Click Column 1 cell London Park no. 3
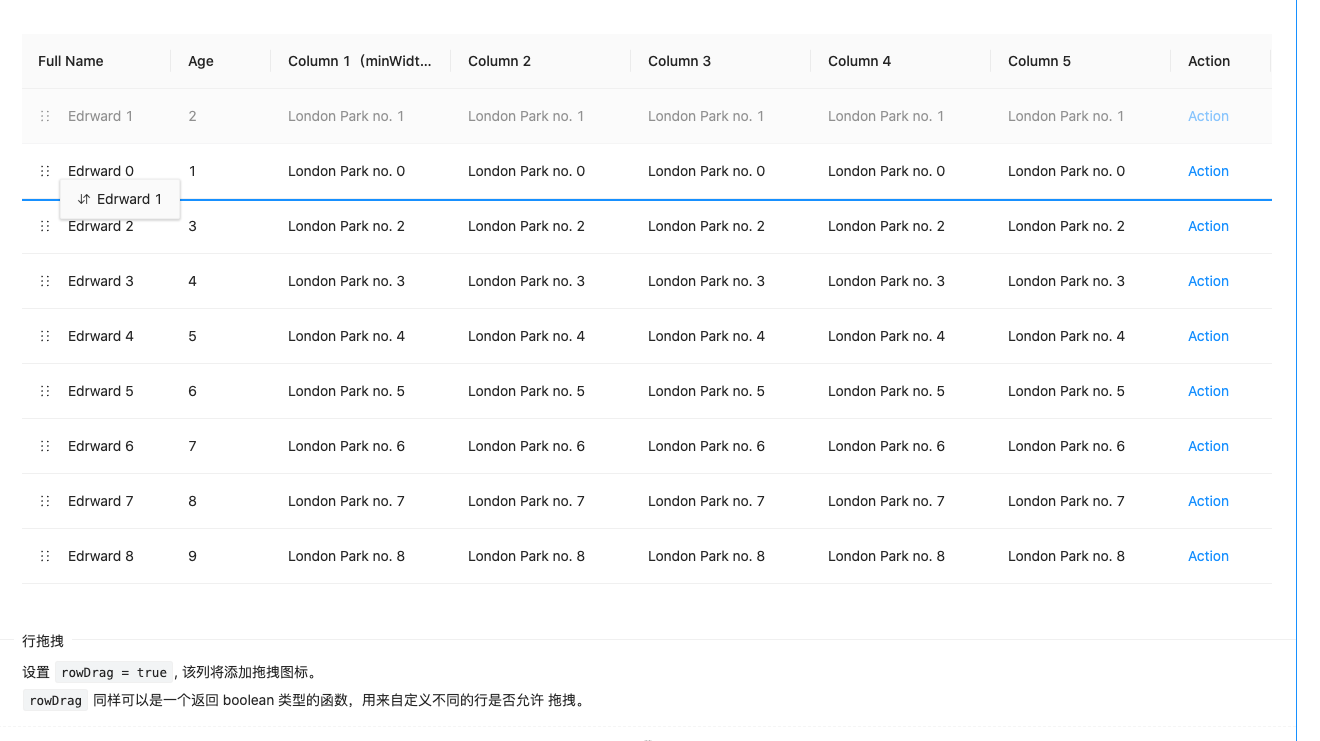1320x741 pixels. (346, 281)
